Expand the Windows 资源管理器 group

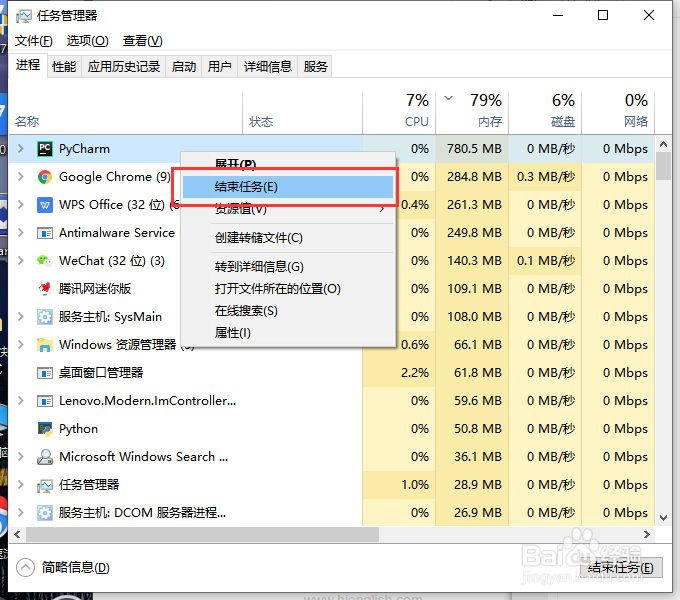pyautogui.click(x=20, y=345)
